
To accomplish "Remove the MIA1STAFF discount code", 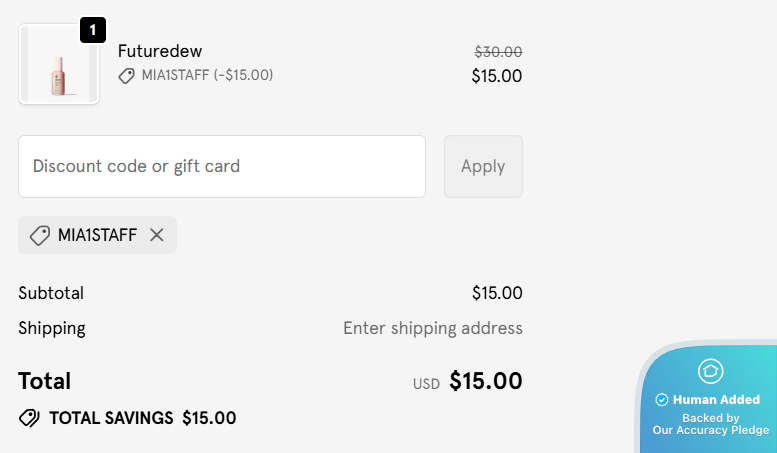I will coord(156,235).
